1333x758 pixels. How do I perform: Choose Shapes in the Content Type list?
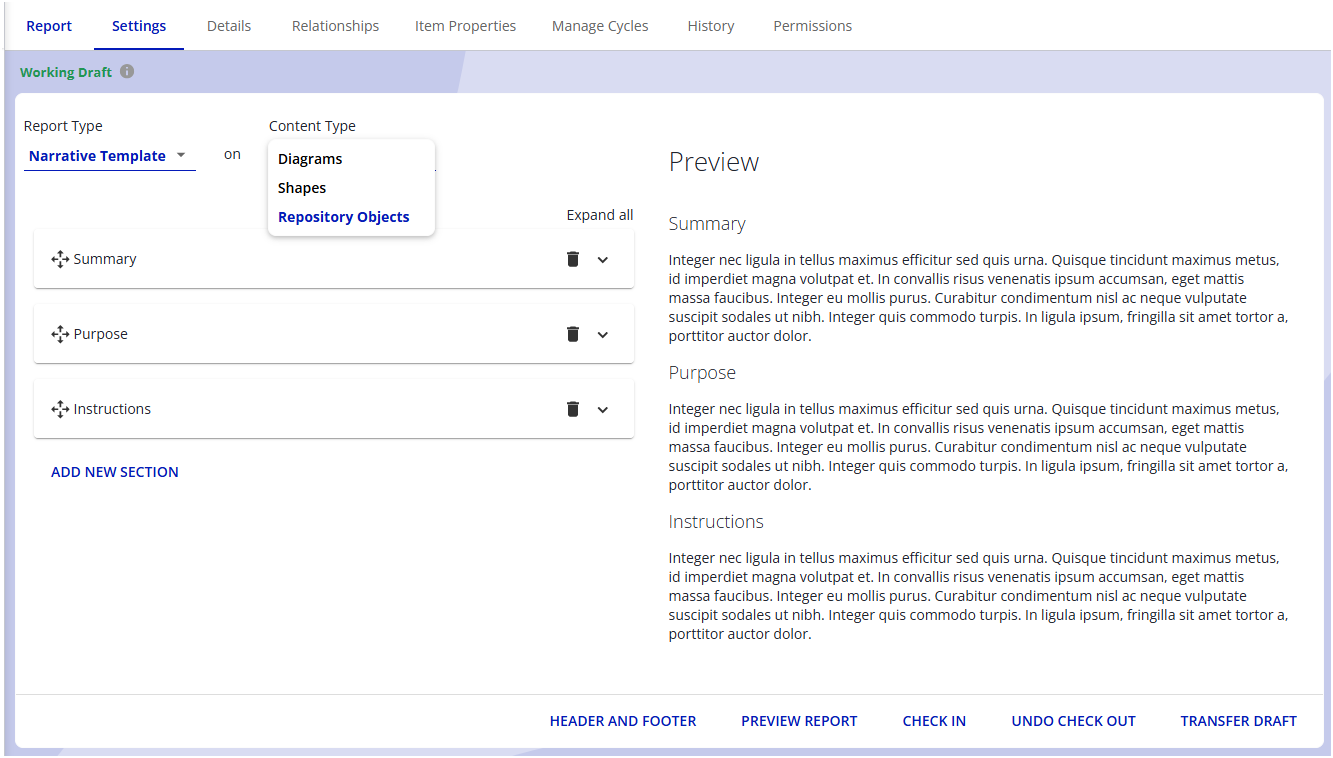tap(302, 188)
